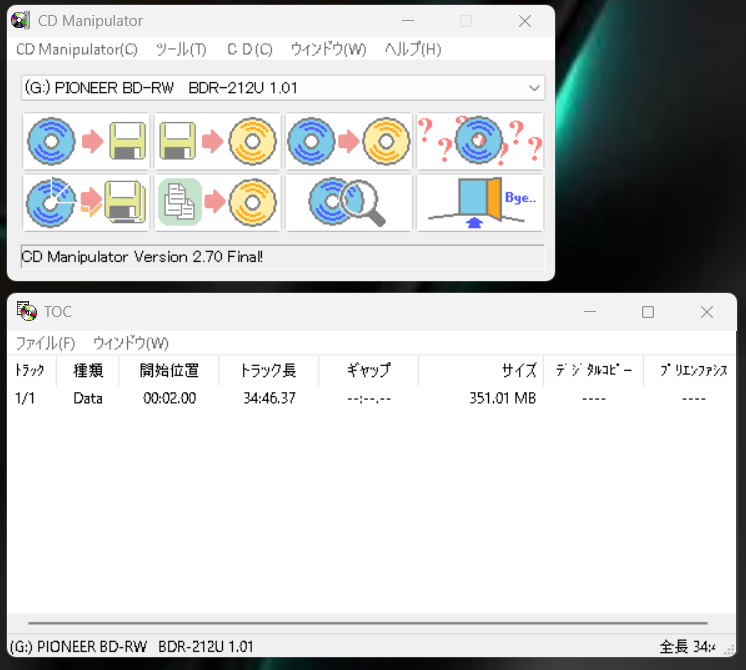Open the C D(C) menu
The height and width of the screenshot is (670, 746).
click(249, 49)
